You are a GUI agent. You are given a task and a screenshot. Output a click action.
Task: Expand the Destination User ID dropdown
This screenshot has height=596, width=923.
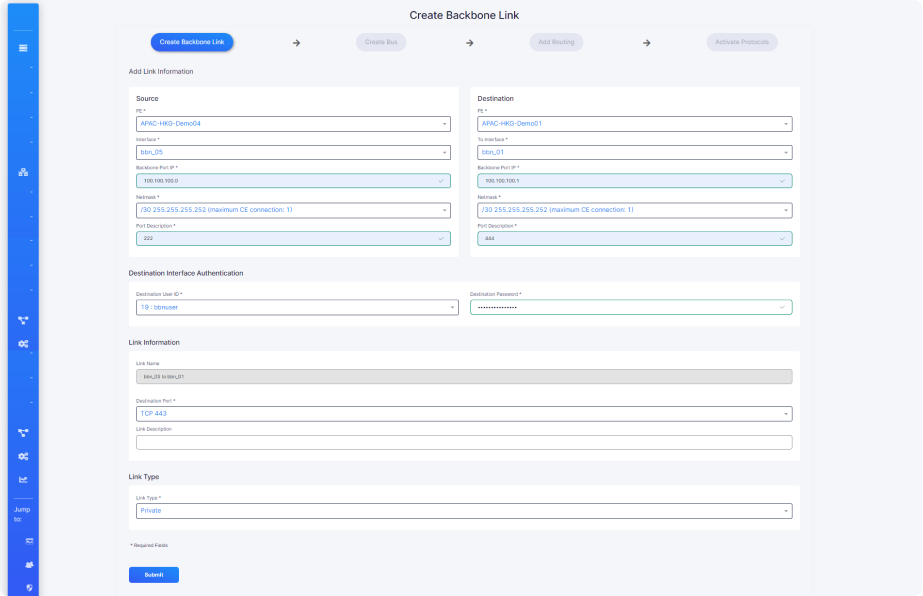tap(292, 308)
